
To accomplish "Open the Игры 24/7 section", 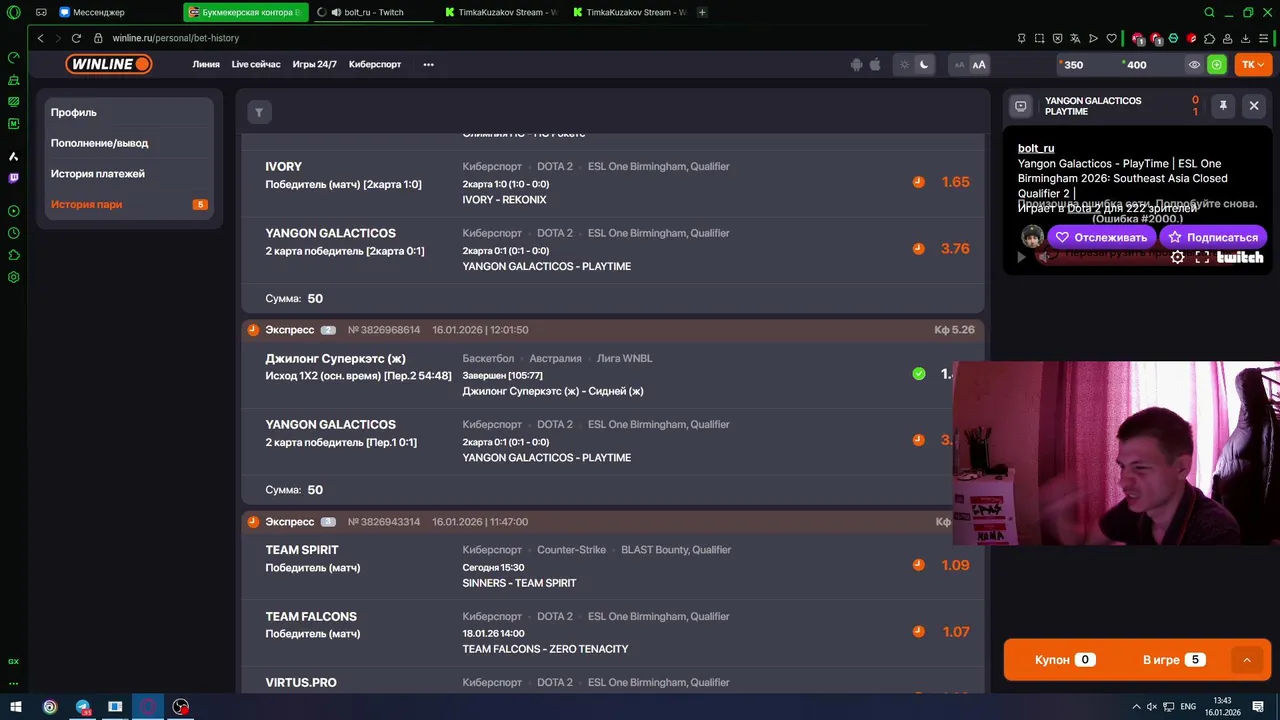I will point(315,64).
